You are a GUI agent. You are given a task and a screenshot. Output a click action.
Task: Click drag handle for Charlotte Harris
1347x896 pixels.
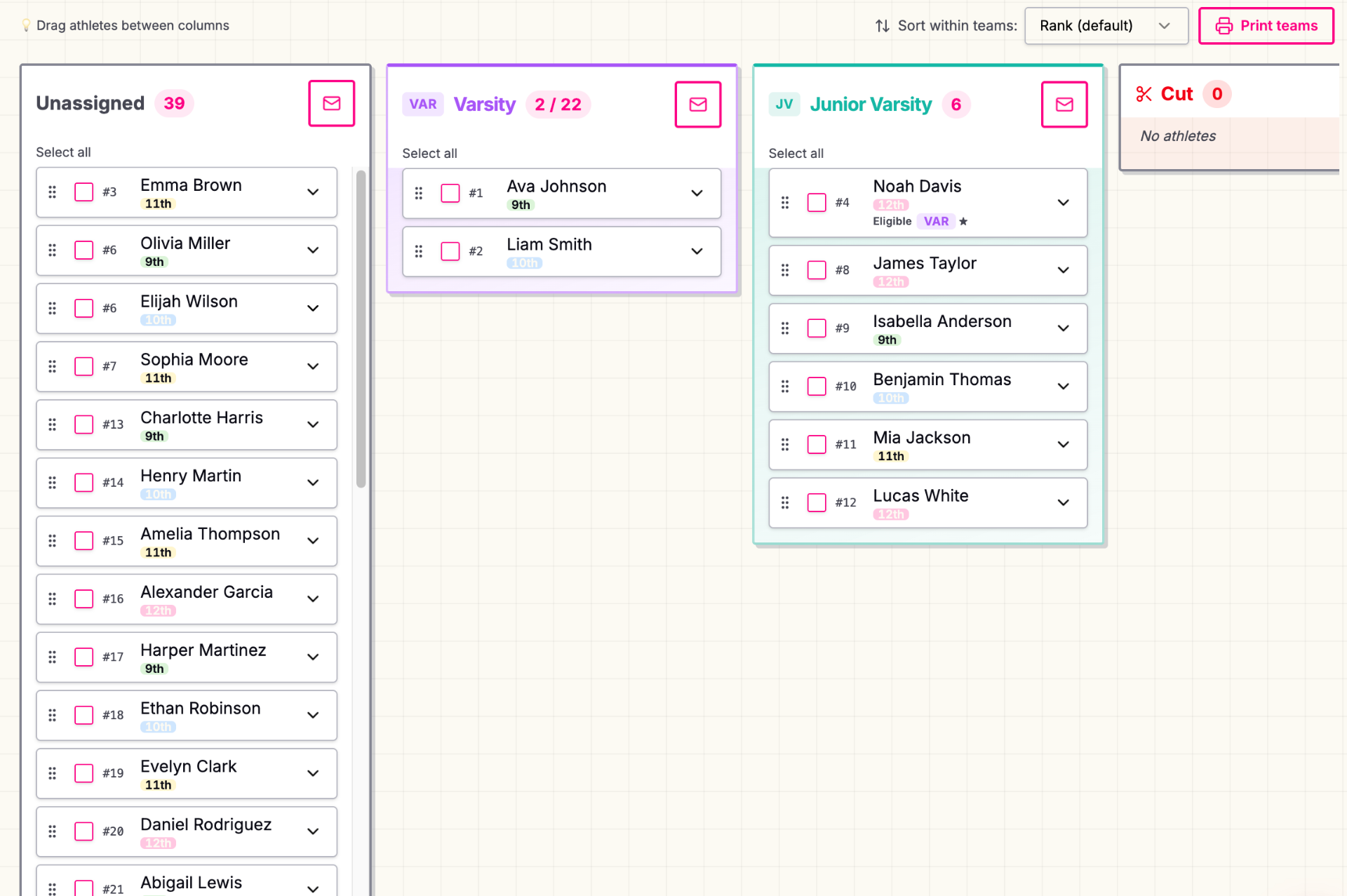(52, 424)
